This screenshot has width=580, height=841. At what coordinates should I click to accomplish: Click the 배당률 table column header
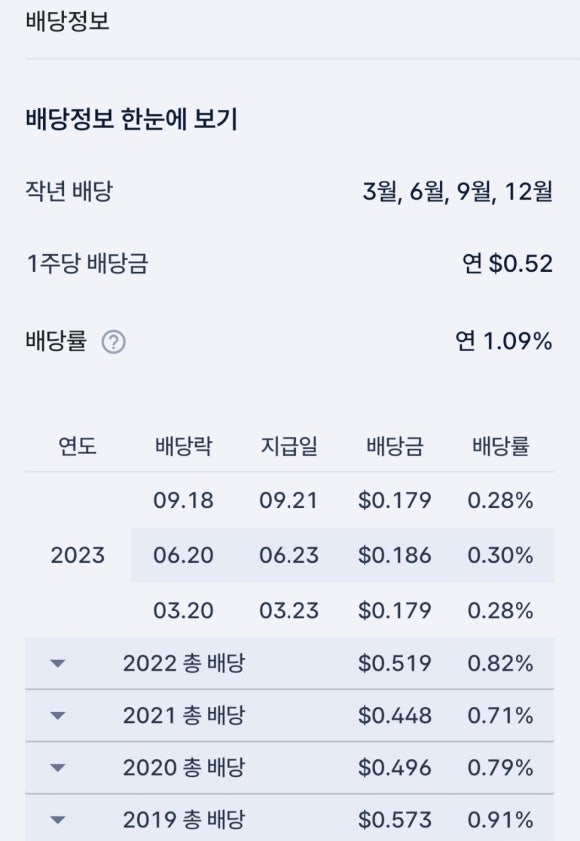click(501, 446)
